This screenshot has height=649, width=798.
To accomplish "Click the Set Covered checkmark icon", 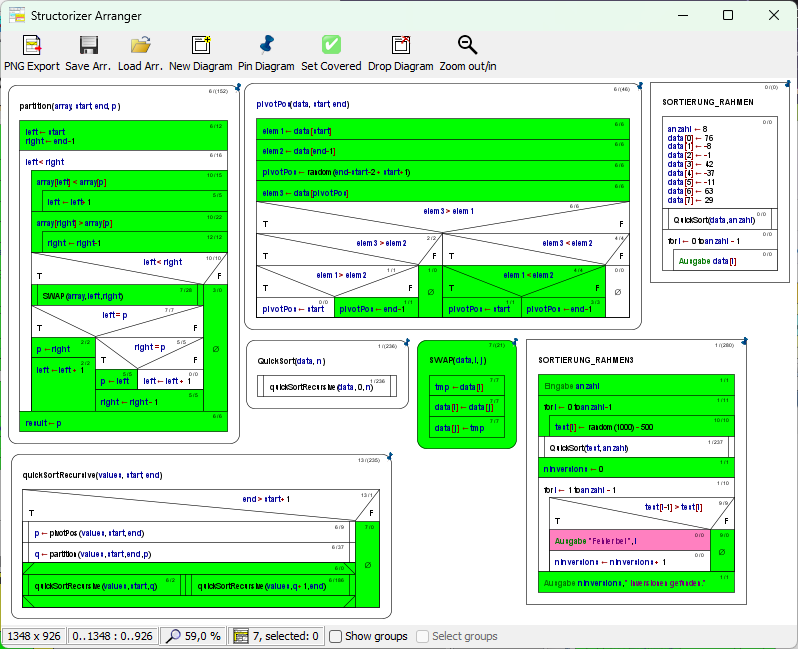I will click(331, 45).
